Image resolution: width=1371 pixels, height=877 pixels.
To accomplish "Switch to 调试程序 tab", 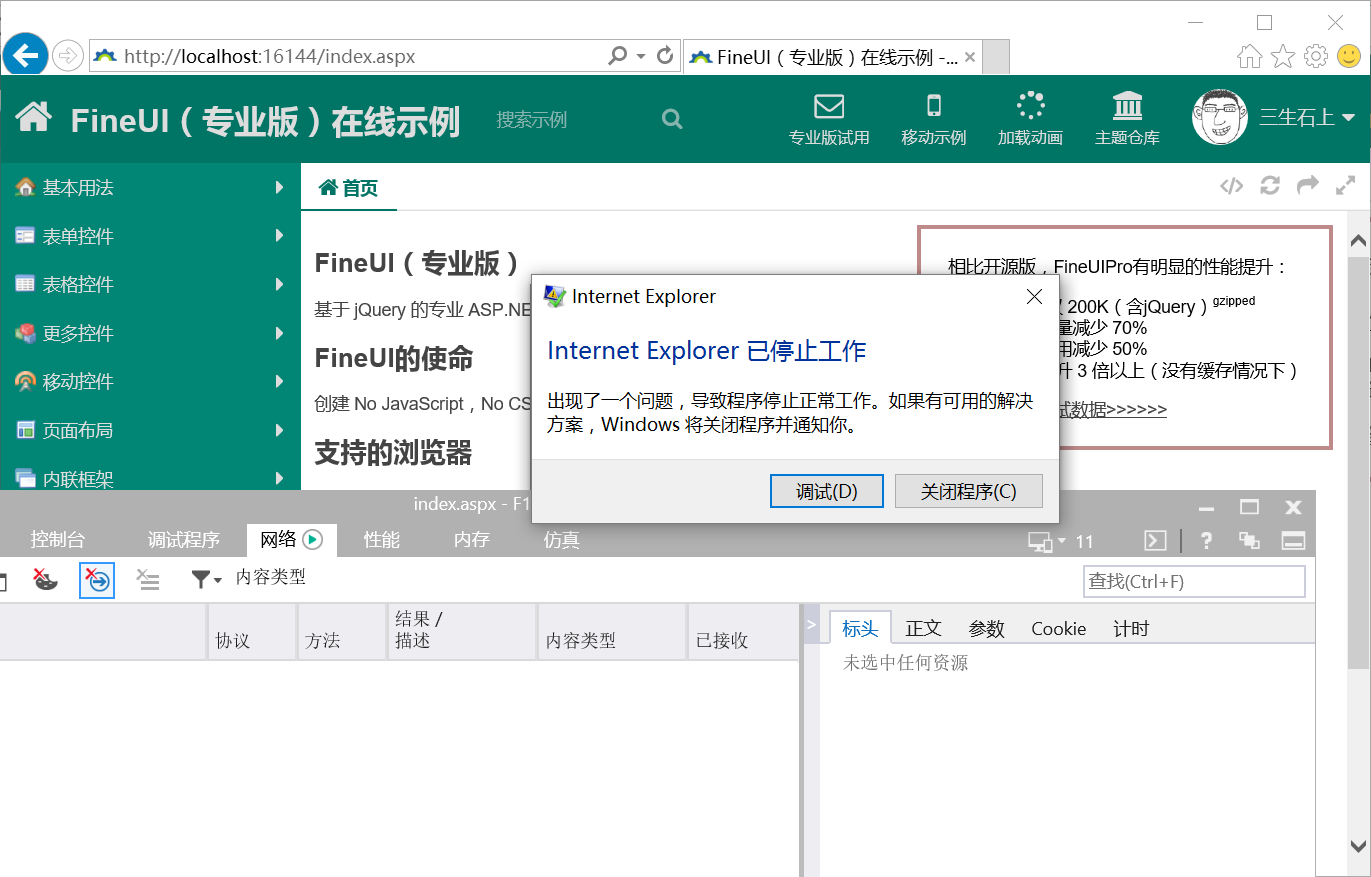I will pos(184,540).
